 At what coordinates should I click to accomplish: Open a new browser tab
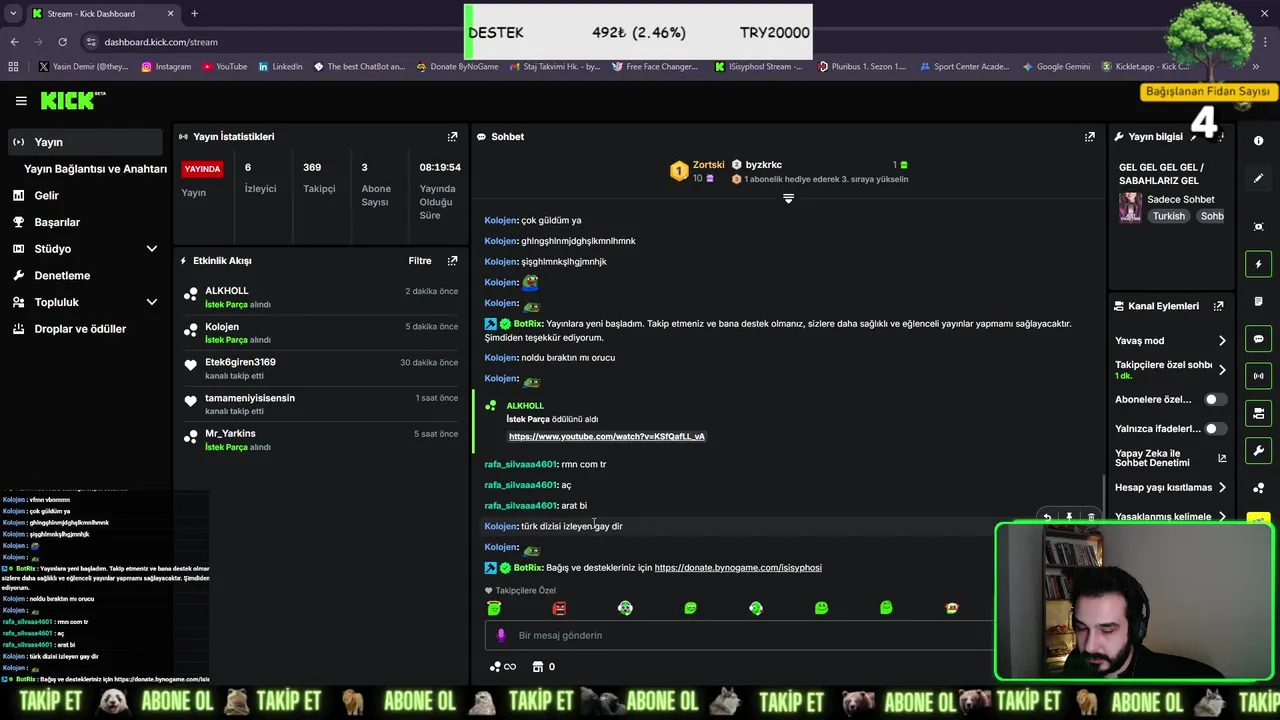194,14
